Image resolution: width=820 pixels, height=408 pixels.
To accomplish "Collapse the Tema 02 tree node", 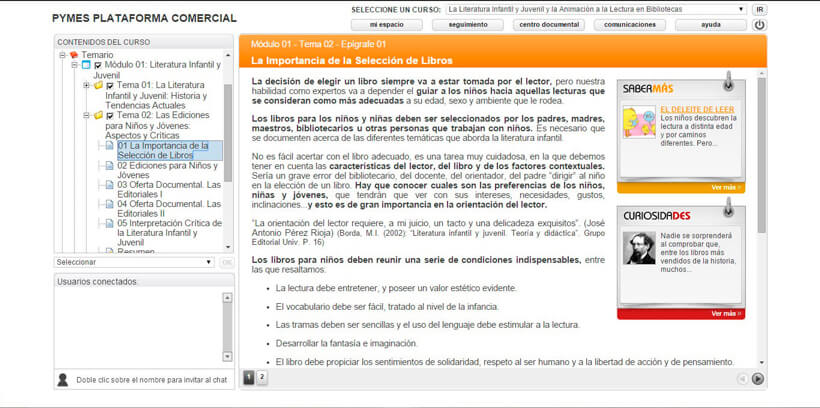I will click(86, 115).
